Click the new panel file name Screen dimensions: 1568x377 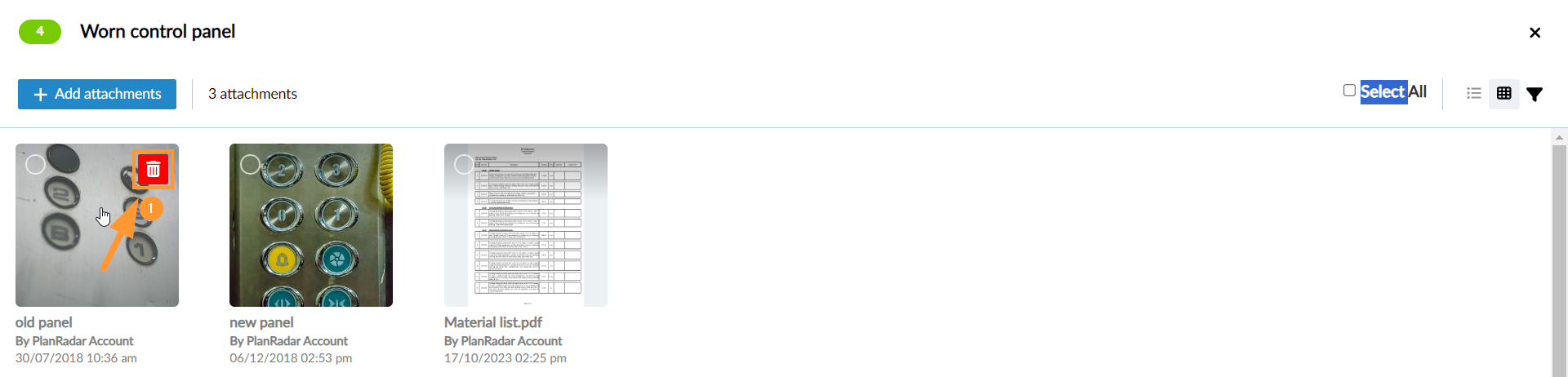[261, 322]
